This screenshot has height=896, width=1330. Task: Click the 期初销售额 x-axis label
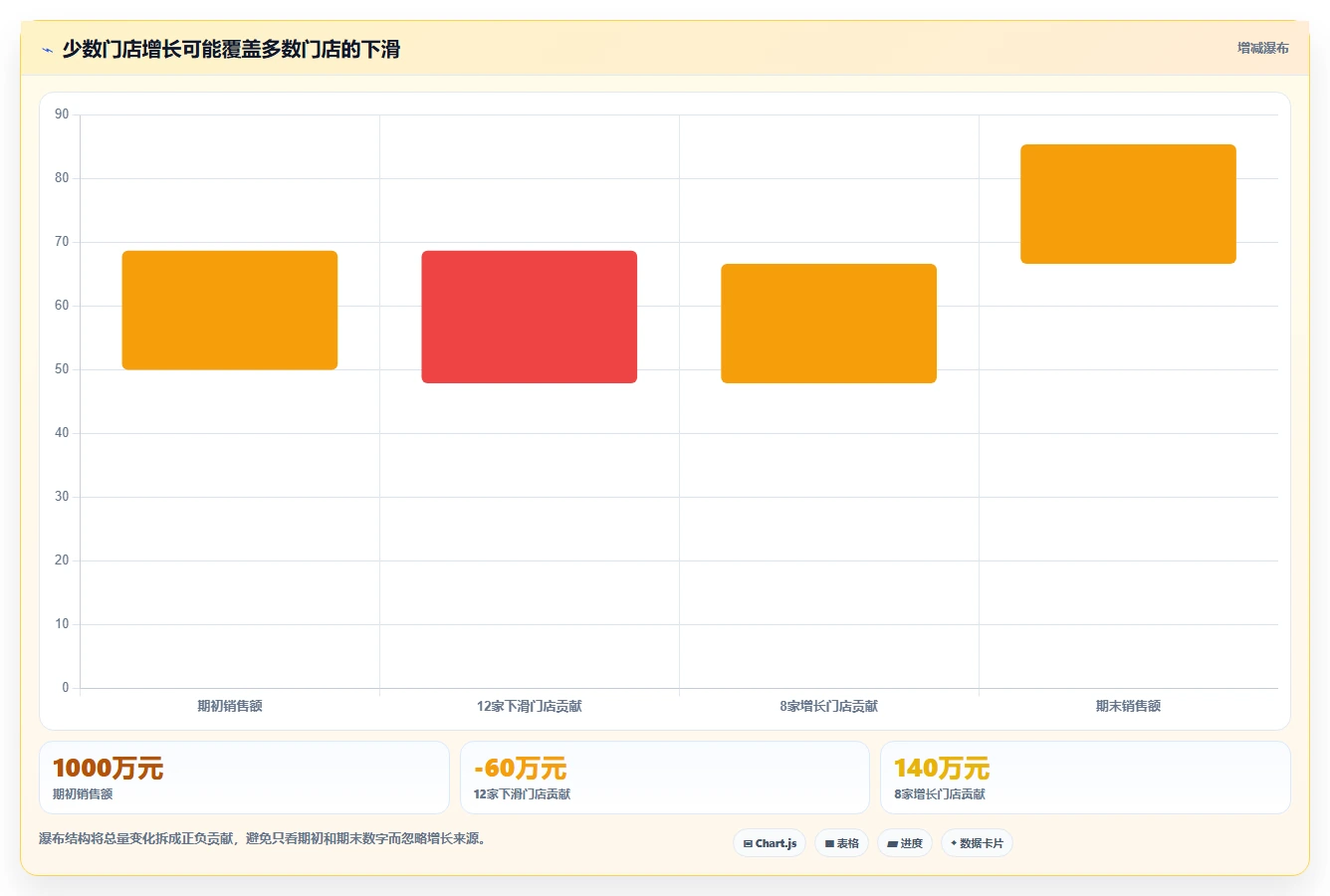(230, 706)
